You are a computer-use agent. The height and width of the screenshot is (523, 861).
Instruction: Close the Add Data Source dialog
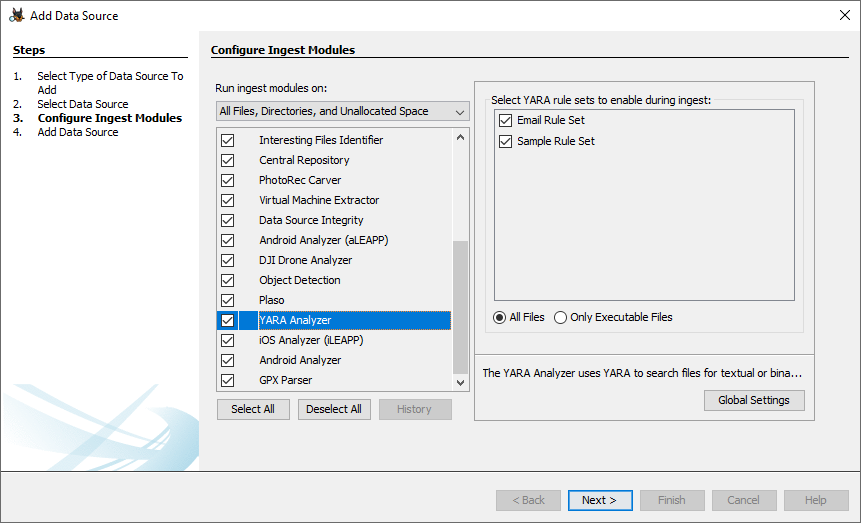844,15
